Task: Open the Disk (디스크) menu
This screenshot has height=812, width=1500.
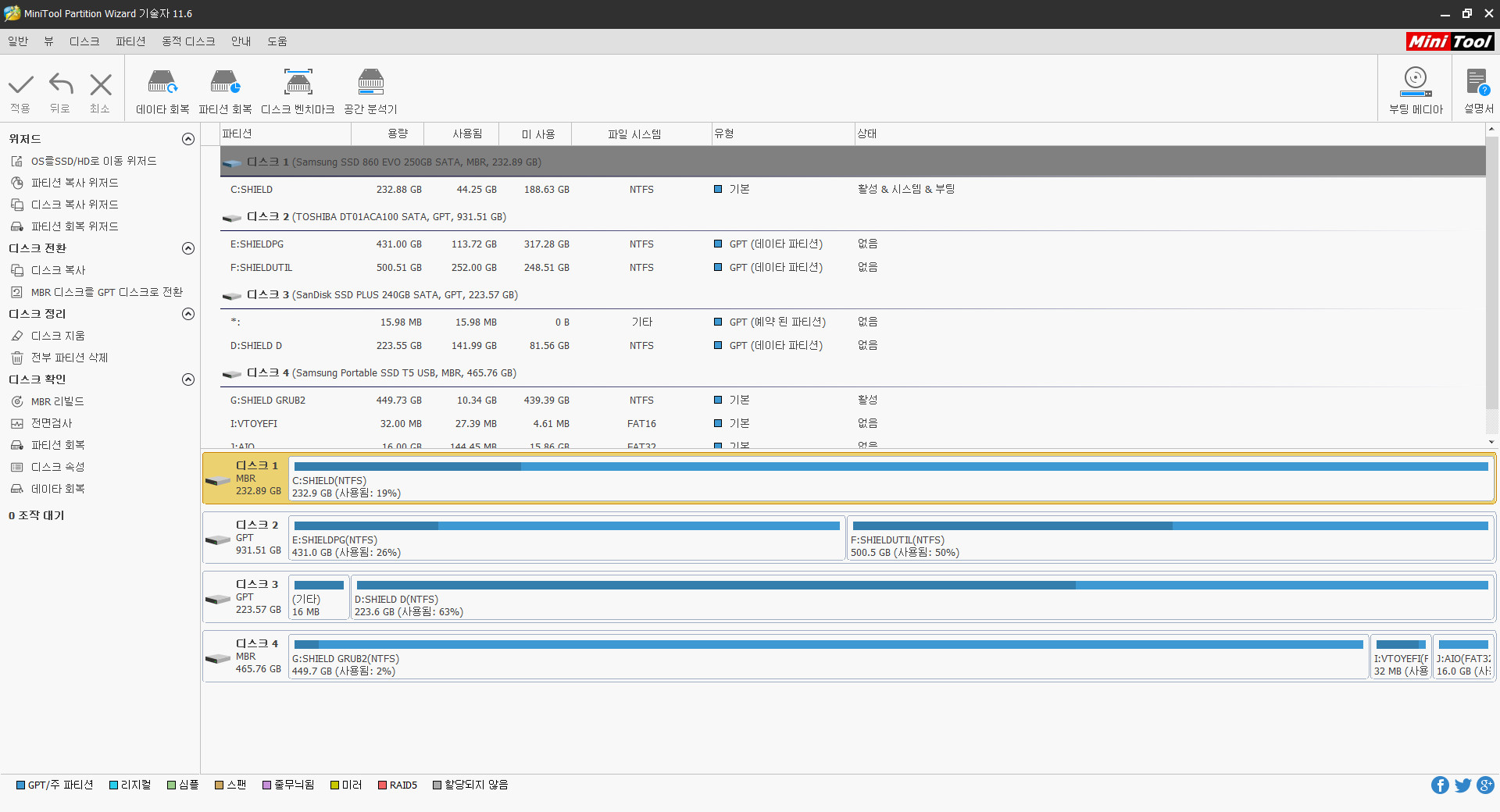Action: coord(84,41)
